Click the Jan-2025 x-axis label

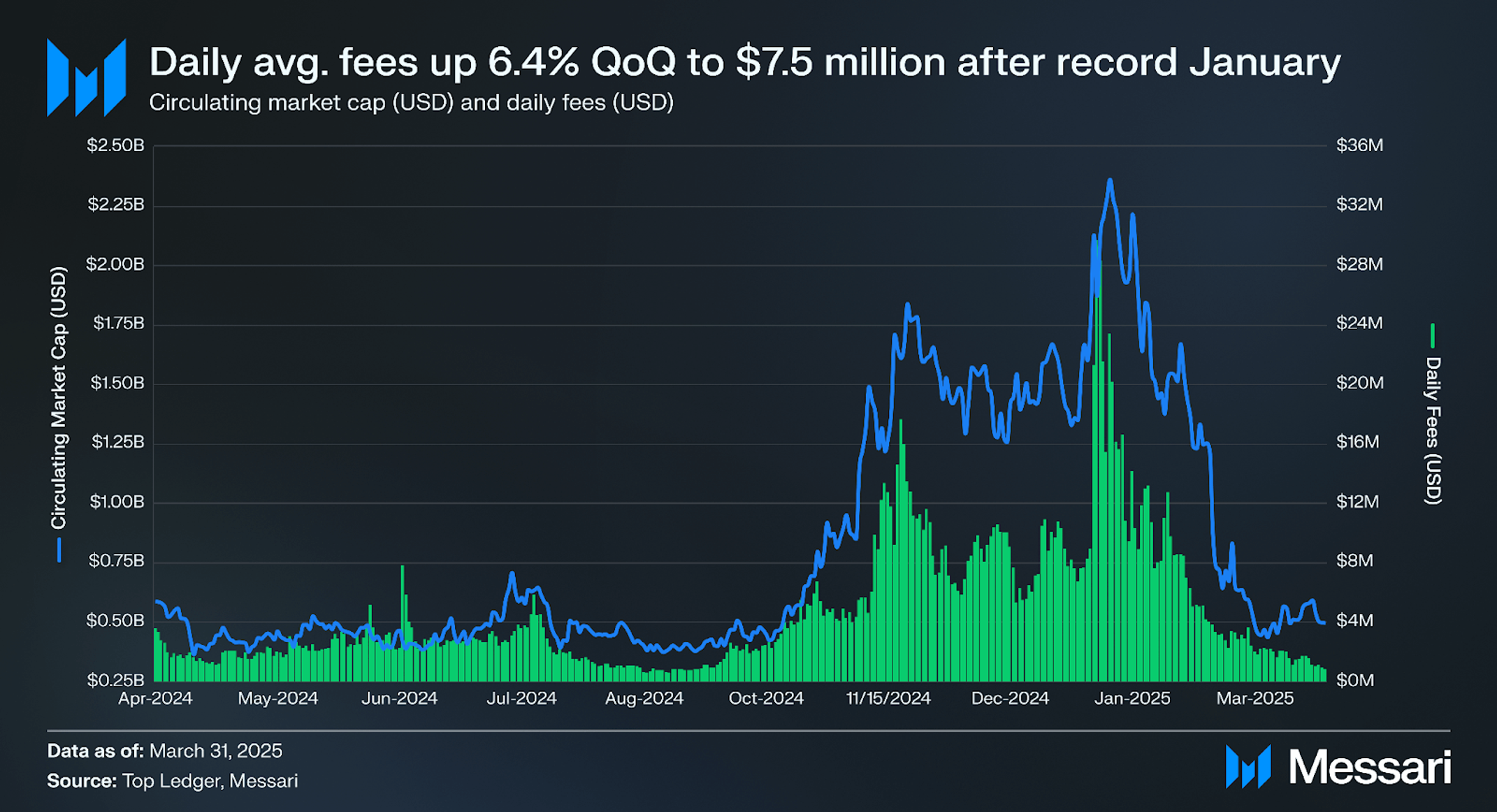click(x=1131, y=698)
